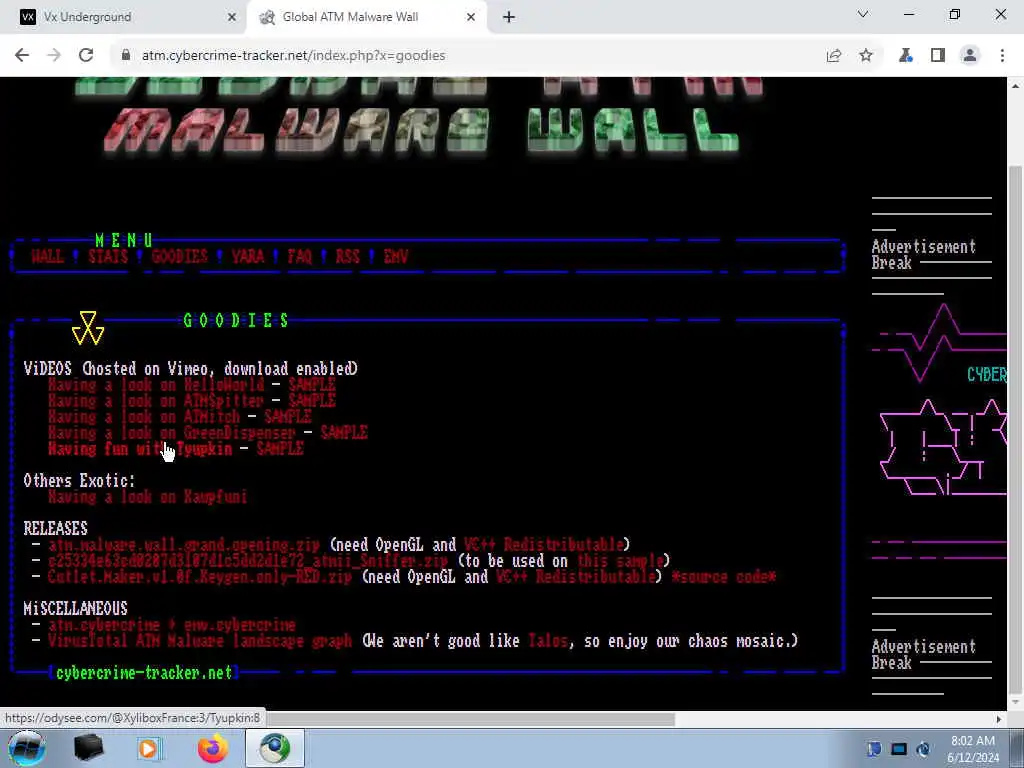This screenshot has height=768, width=1024.
Task: Click the yellow biohazard triangle icon
Action: (x=88, y=328)
